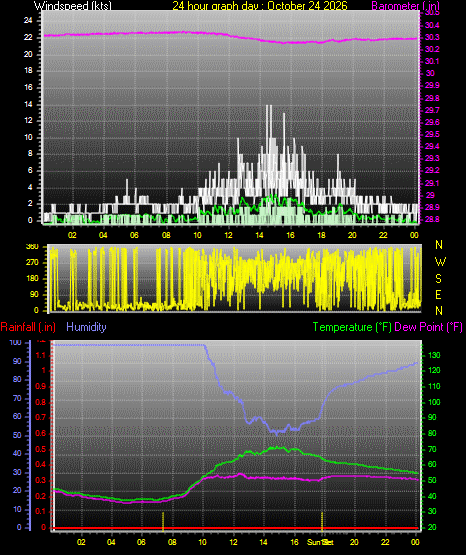Click the "30.1" barometer axis value
The width and height of the screenshot is (466, 555).
click(x=432, y=61)
